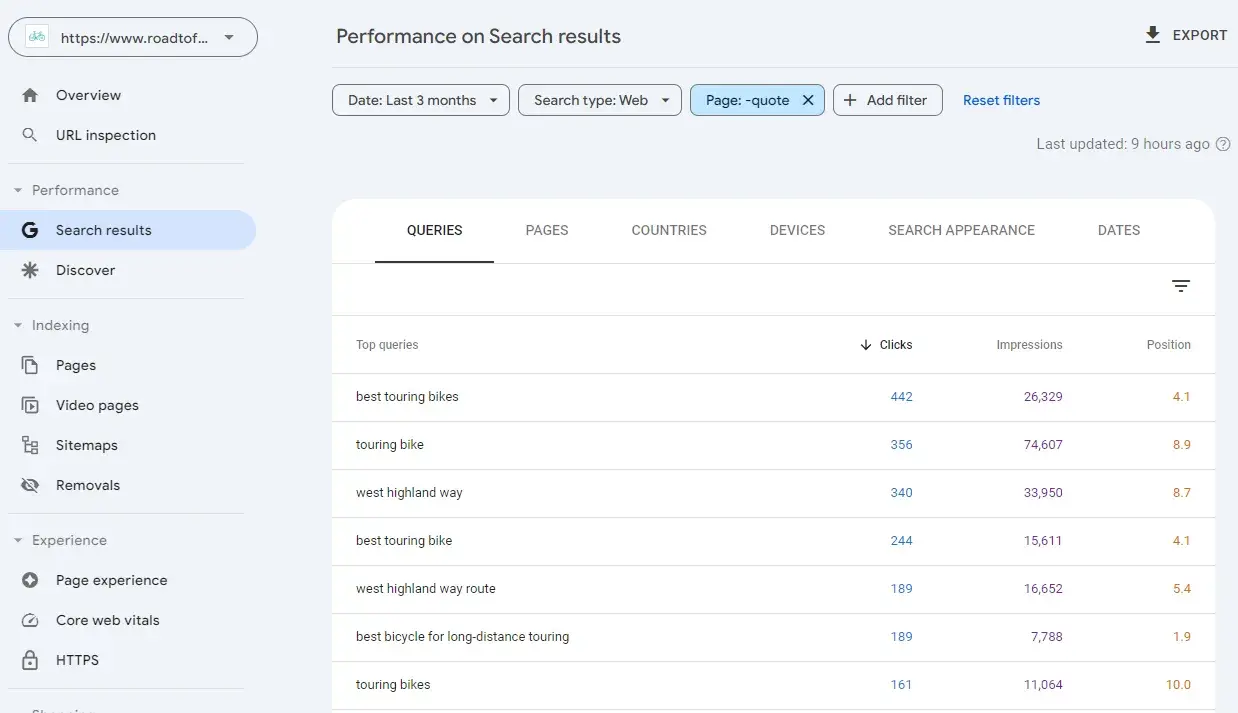The width and height of the screenshot is (1238, 713).
Task: Click the Sitemaps icon in sidebar
Action: (x=30, y=445)
